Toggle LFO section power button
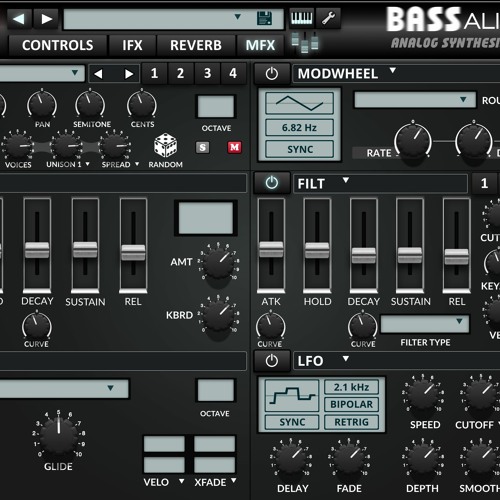The width and height of the screenshot is (500, 500). (x=272, y=361)
